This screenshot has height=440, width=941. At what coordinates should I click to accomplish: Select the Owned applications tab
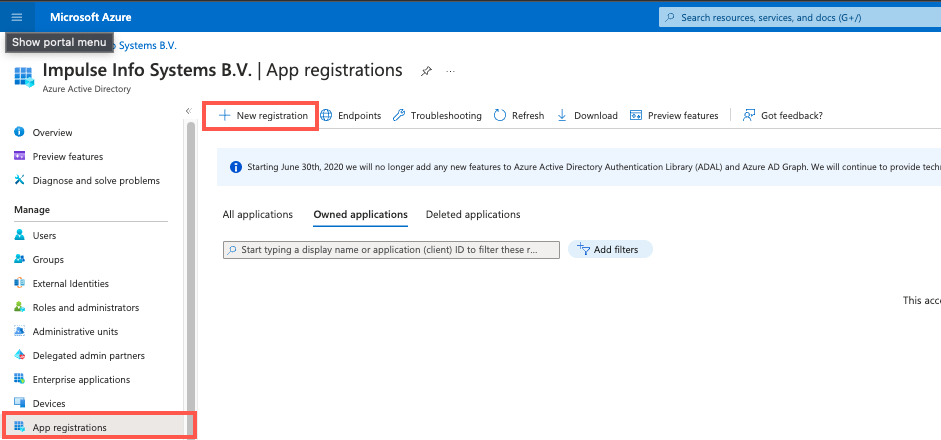(361, 214)
